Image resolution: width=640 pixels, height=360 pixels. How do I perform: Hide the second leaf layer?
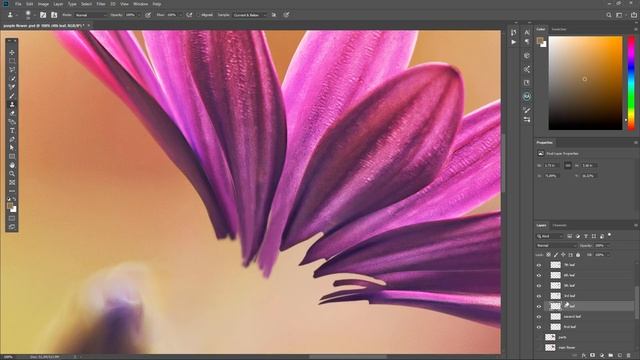pos(539,316)
